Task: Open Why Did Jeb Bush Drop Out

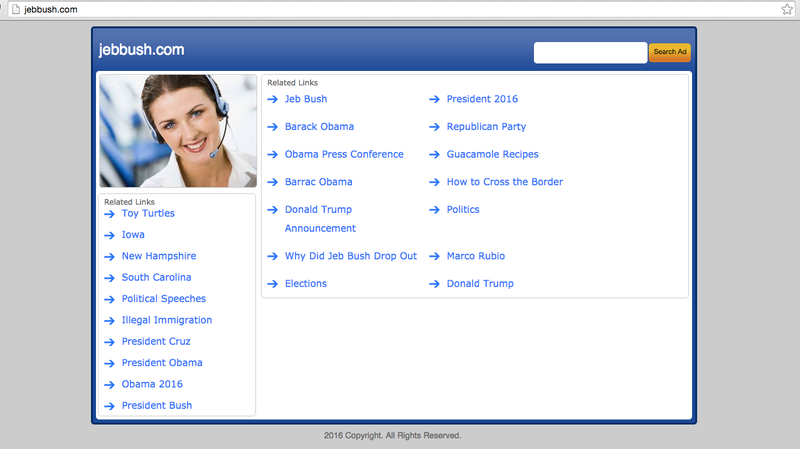Action: point(351,256)
